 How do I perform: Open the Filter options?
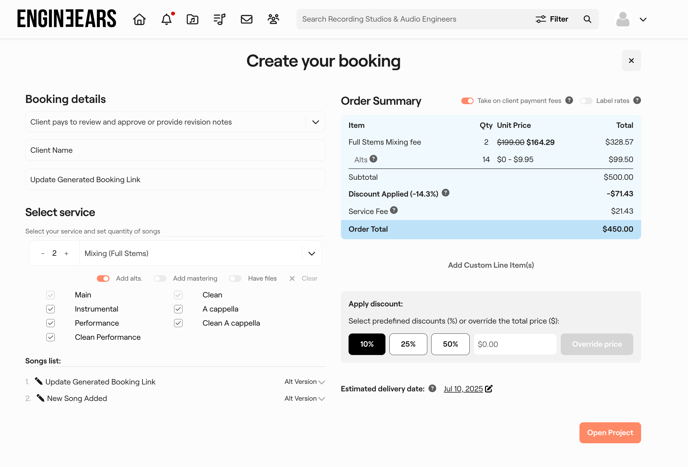[x=552, y=19]
